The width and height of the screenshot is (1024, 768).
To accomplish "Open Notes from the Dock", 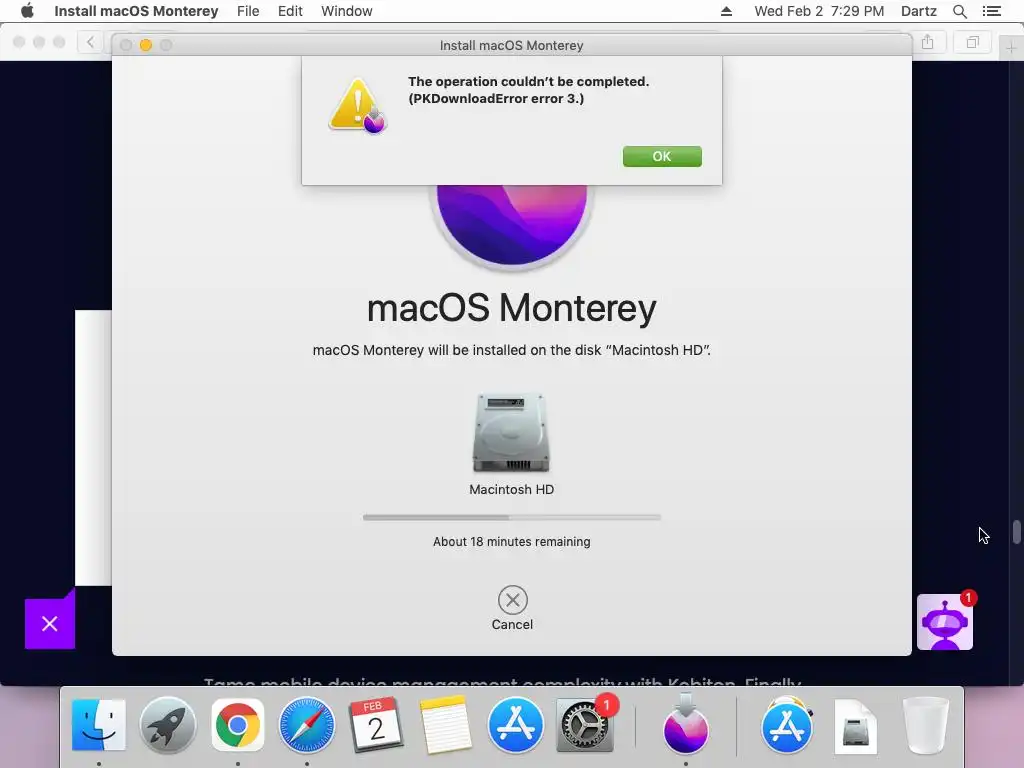I will point(445,725).
